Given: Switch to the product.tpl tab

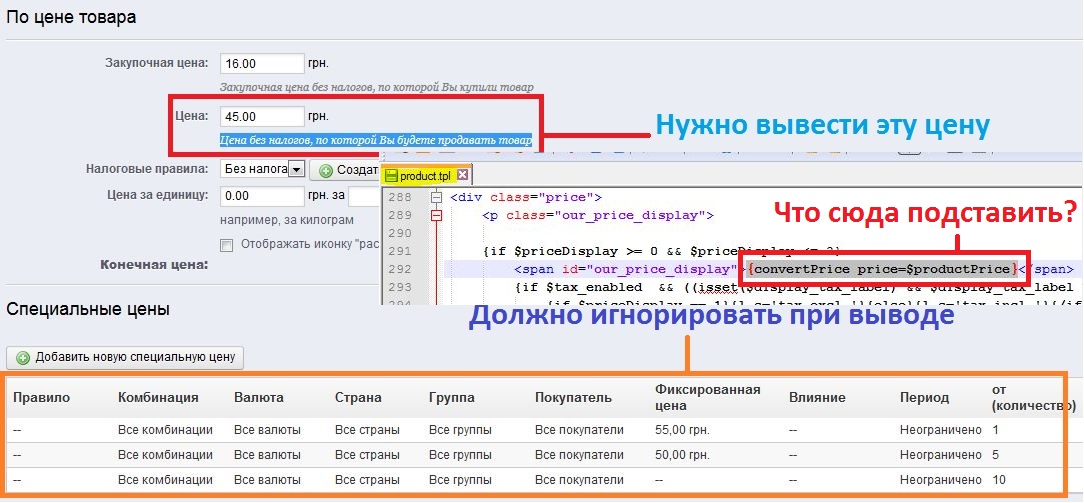Looking at the screenshot, I should point(425,176).
